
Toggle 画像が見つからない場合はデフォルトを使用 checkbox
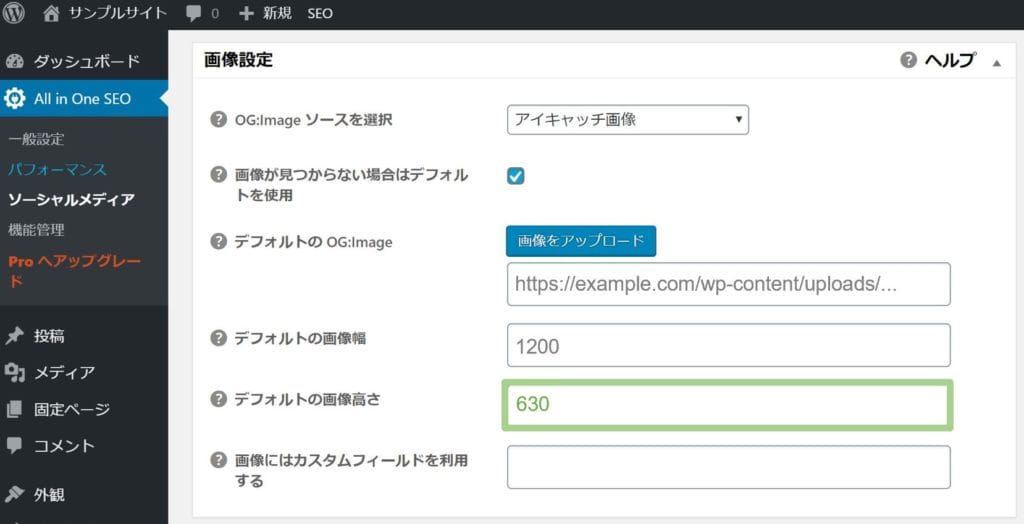click(x=515, y=176)
